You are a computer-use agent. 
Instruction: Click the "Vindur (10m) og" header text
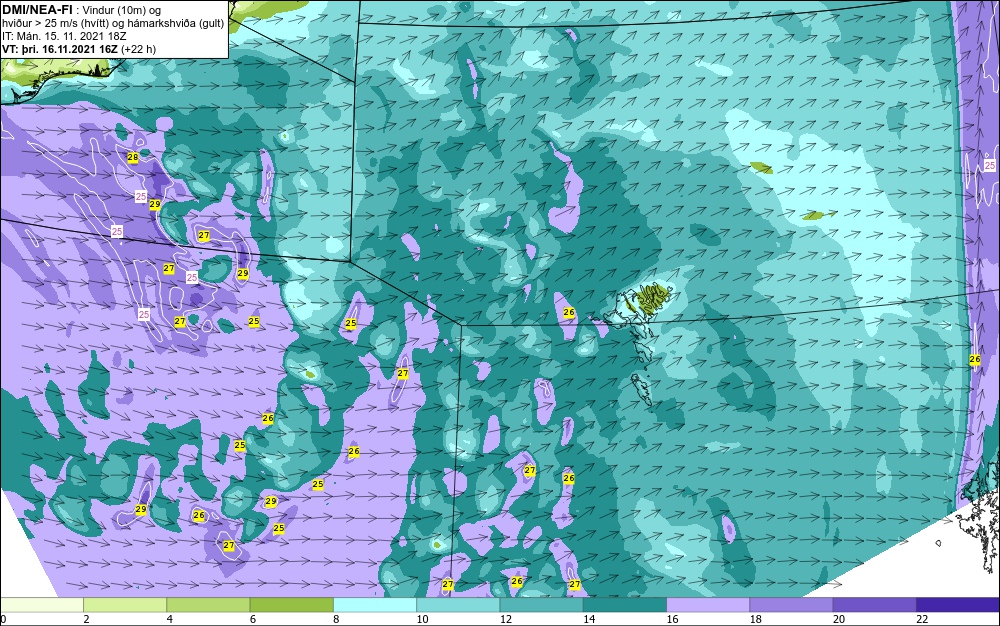(x=122, y=10)
